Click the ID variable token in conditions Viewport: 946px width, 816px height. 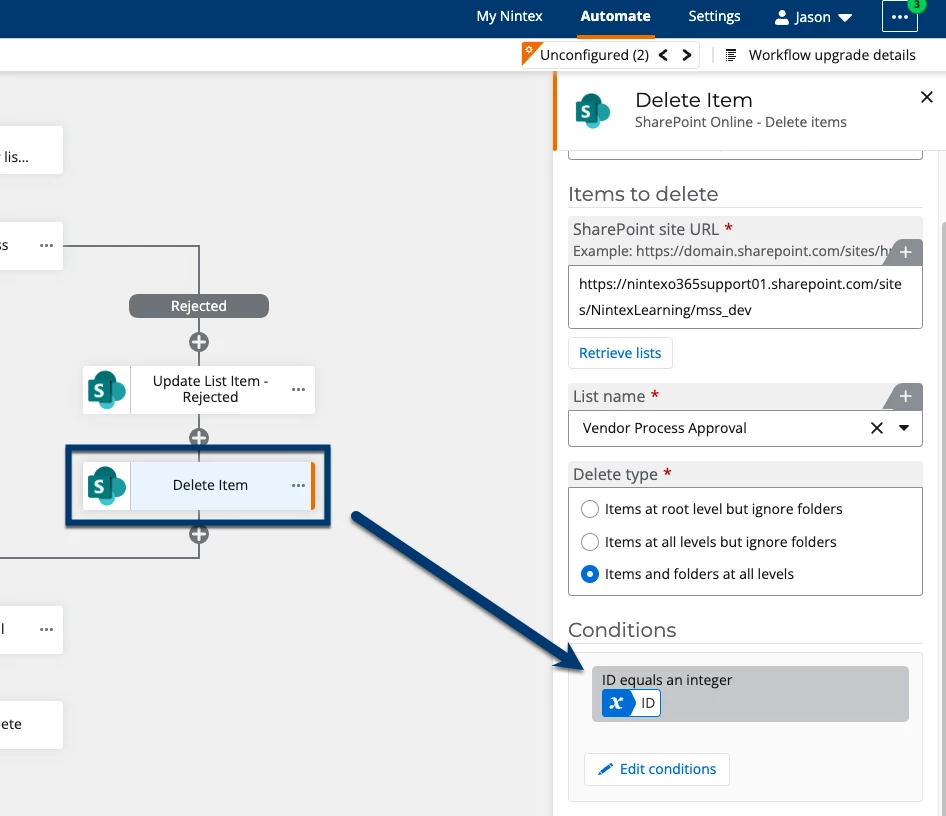[x=631, y=703]
